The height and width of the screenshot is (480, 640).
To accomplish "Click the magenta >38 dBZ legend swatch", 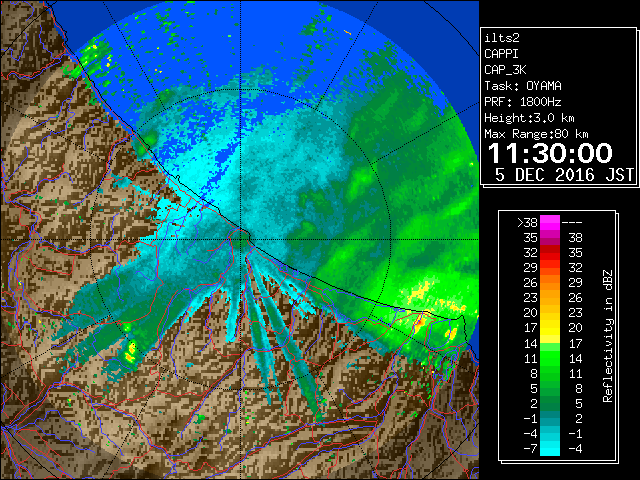I will pos(550,223).
